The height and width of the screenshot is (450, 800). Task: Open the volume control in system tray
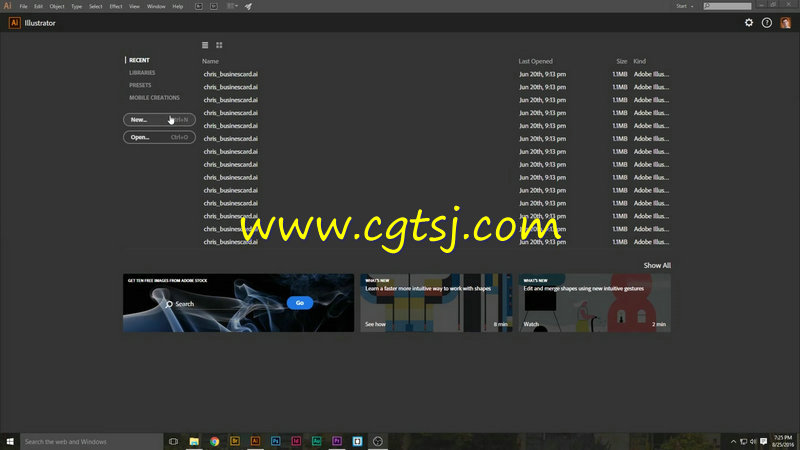pos(753,442)
